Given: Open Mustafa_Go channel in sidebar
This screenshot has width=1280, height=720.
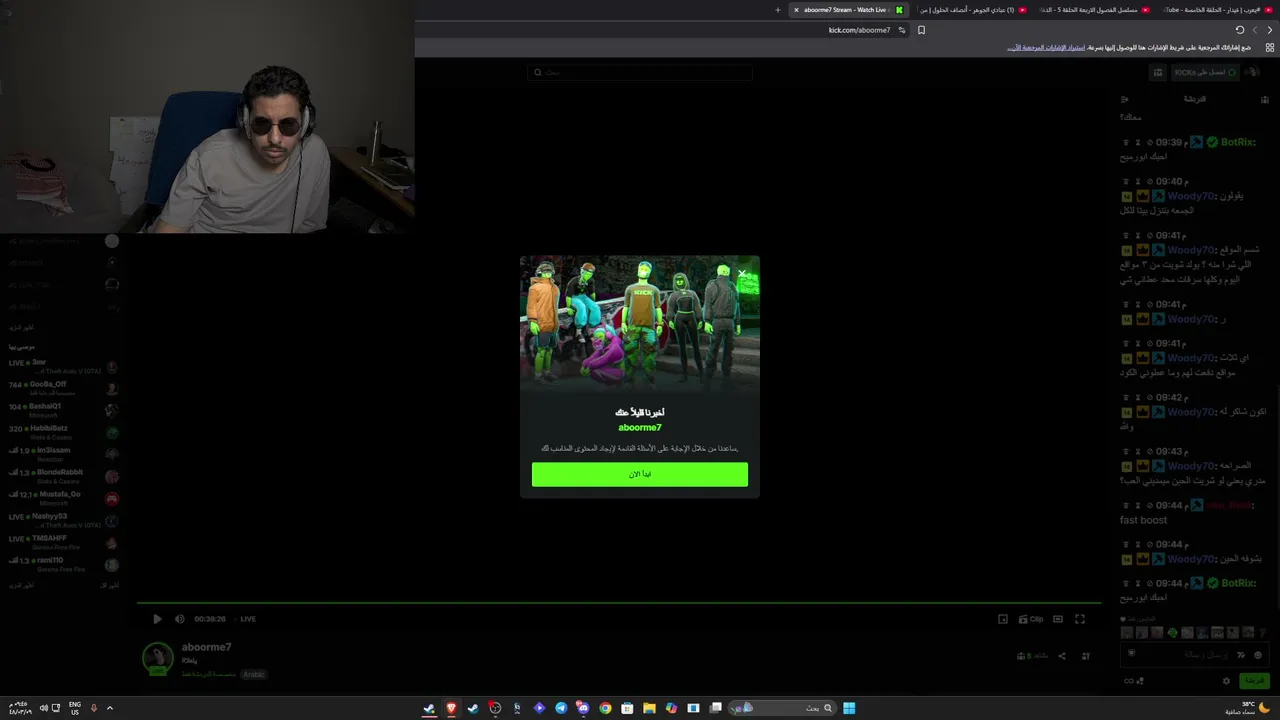Looking at the screenshot, I should click(x=64, y=498).
